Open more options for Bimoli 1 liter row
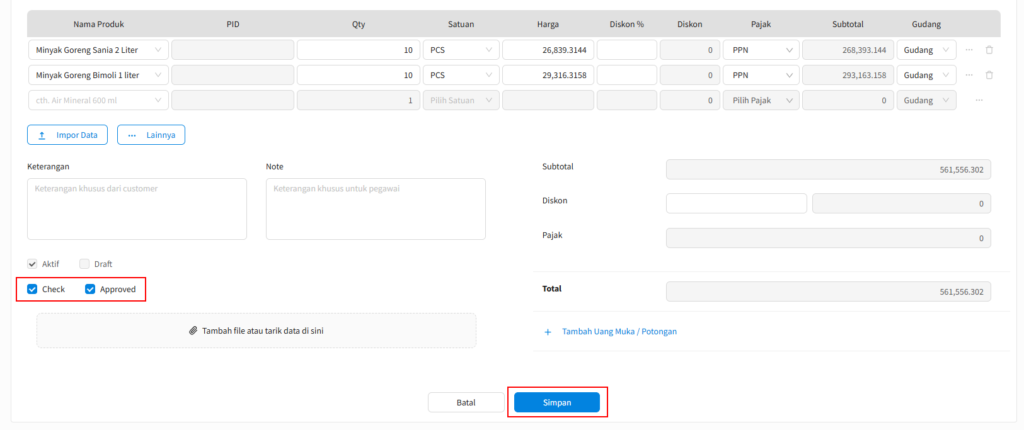Viewport: 1024px width, 430px height. [968, 75]
